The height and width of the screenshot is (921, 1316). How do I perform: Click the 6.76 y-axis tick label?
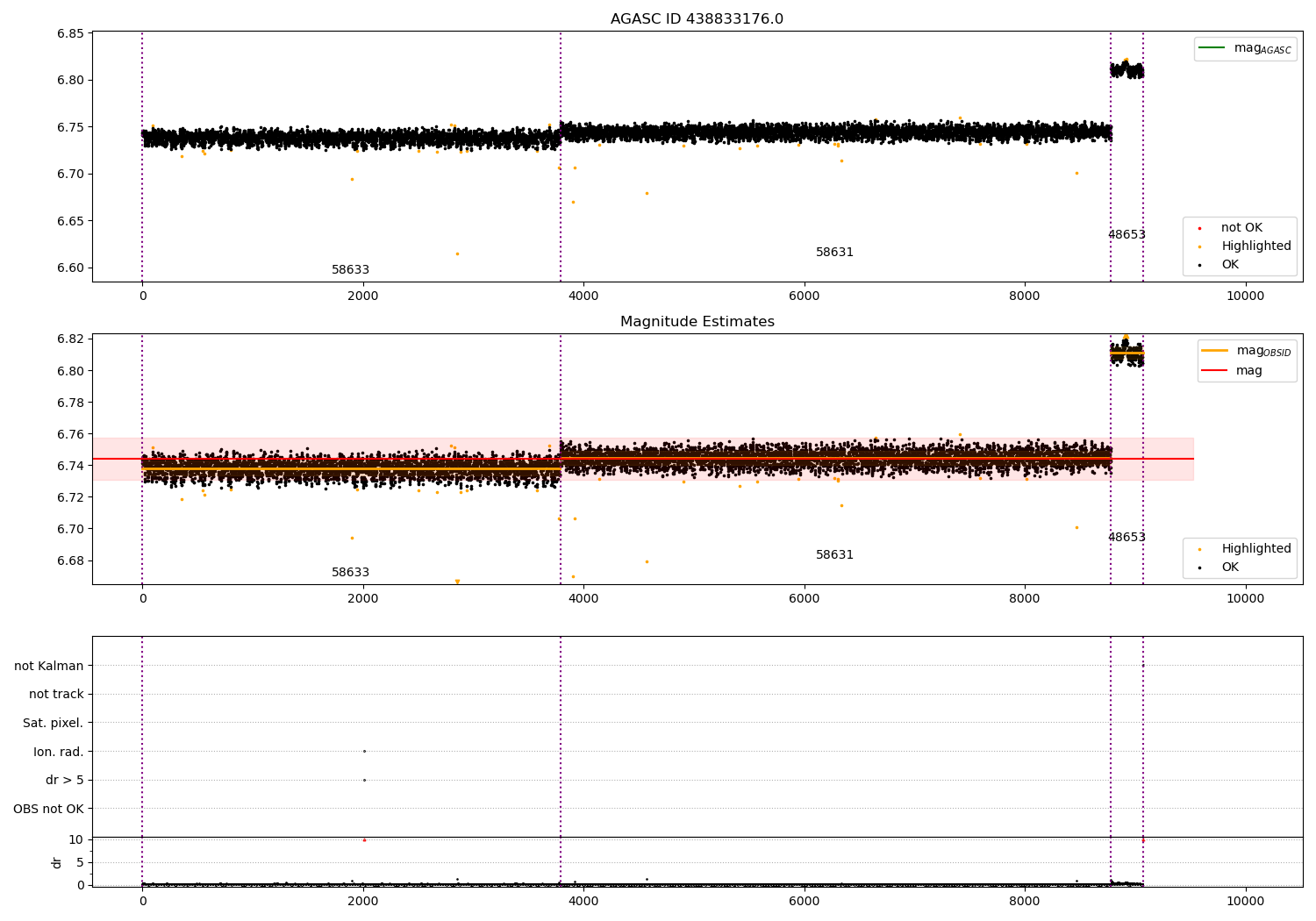pyautogui.click(x=70, y=434)
